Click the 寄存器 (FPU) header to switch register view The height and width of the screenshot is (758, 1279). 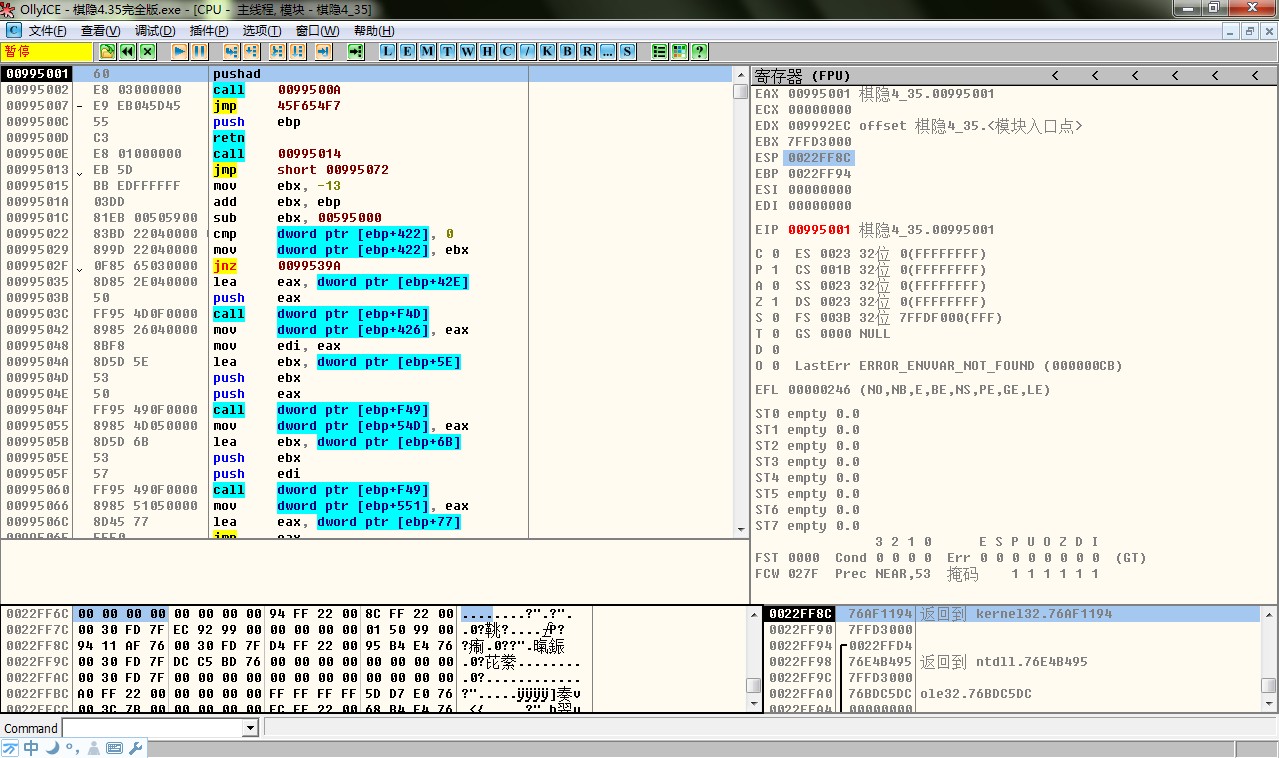[x=802, y=75]
